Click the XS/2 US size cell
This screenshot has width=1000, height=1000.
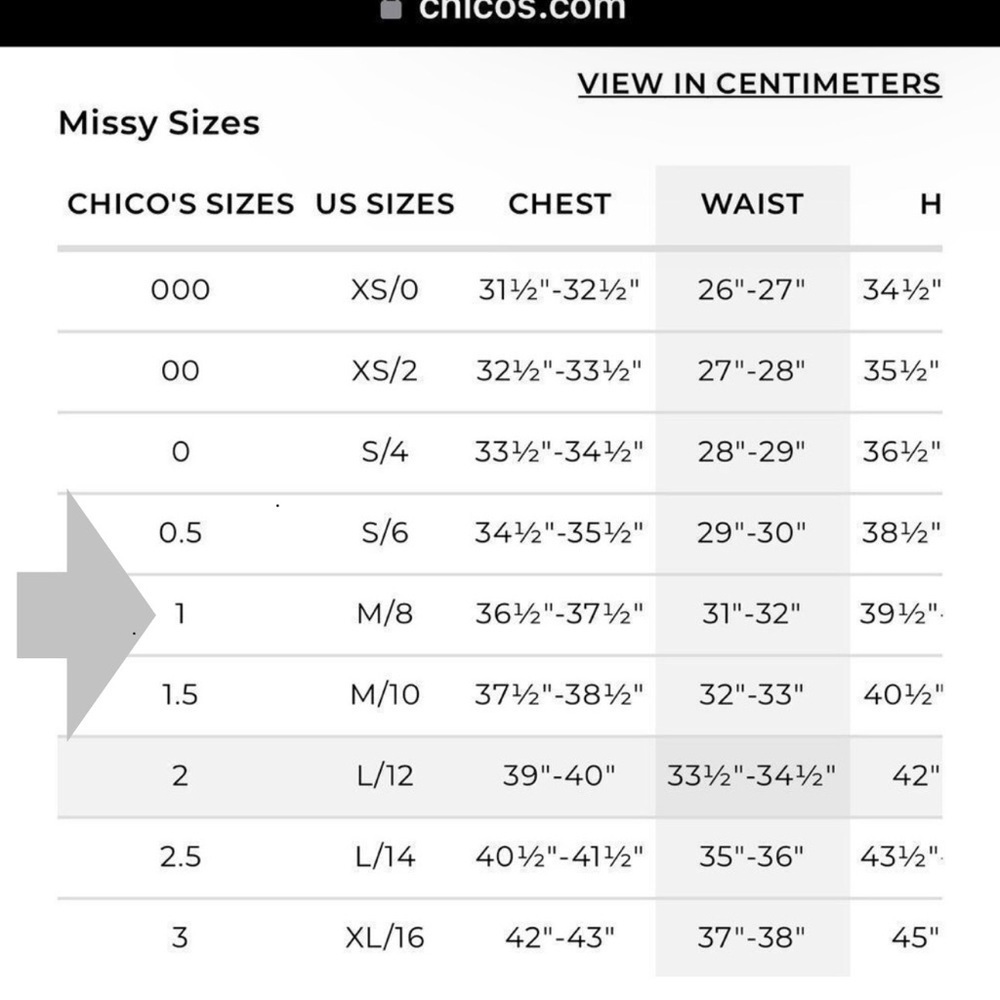[385, 371]
